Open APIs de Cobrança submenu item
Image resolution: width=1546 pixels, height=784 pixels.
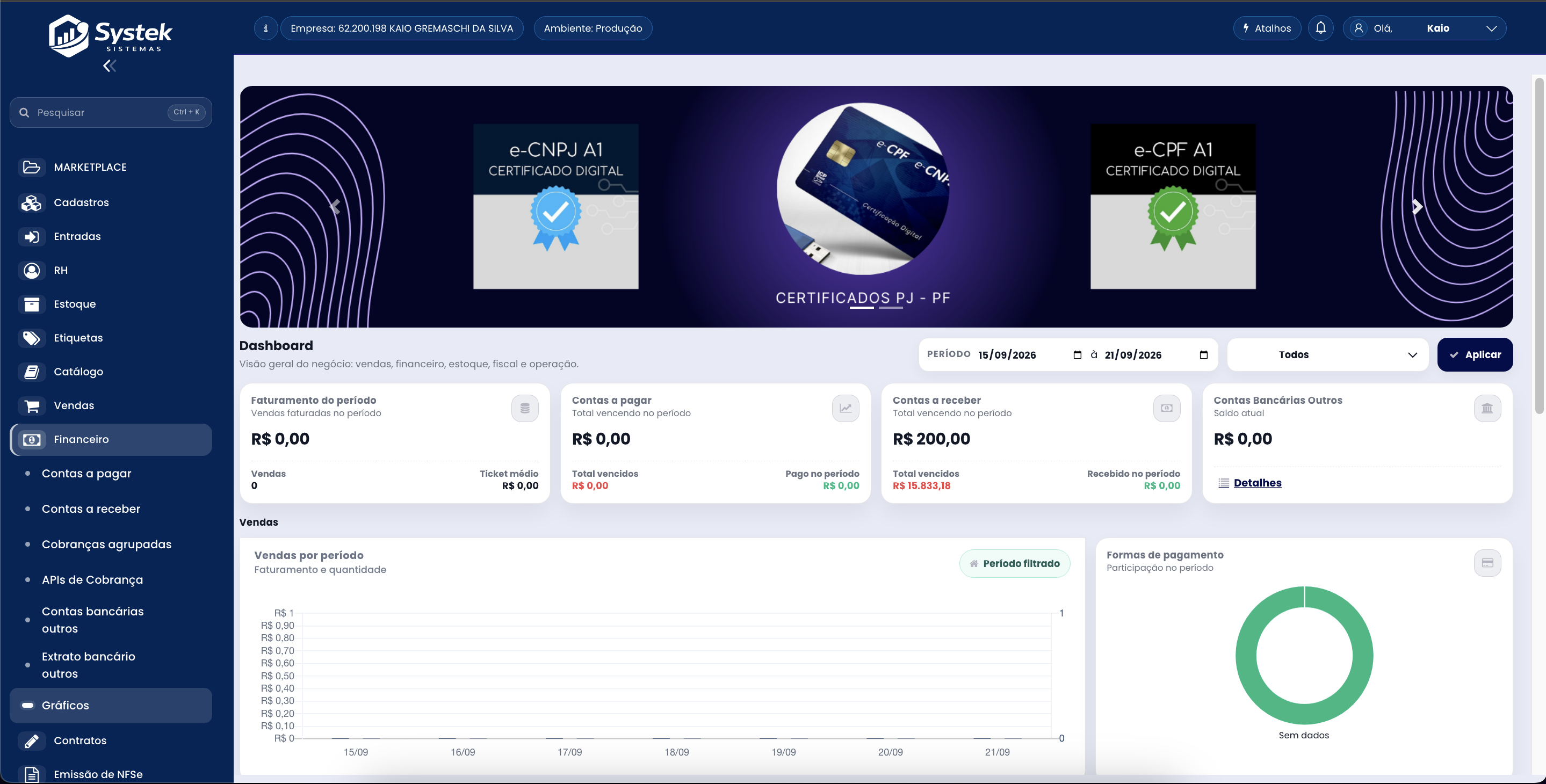coord(92,580)
